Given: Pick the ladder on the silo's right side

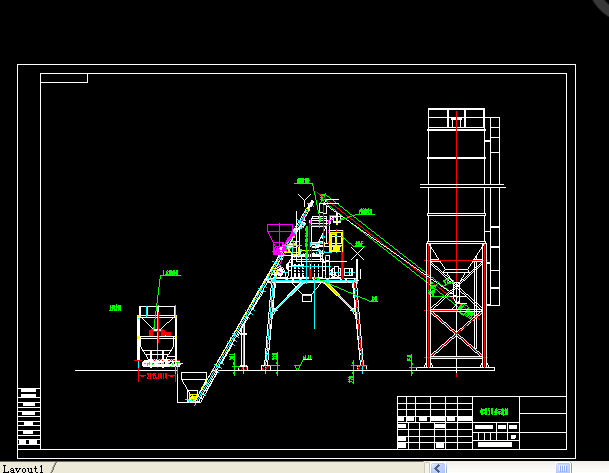Looking at the screenshot, I should click(x=493, y=210).
